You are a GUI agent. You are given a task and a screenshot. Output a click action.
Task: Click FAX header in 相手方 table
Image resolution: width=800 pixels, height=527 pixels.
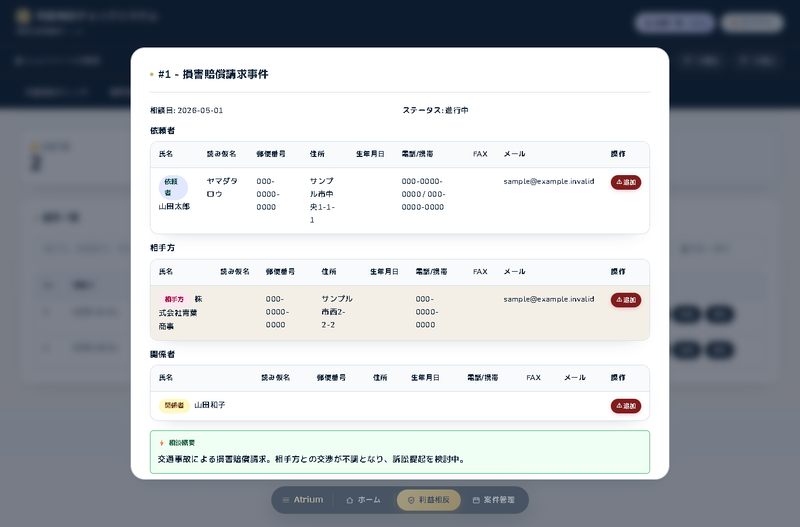click(x=480, y=271)
